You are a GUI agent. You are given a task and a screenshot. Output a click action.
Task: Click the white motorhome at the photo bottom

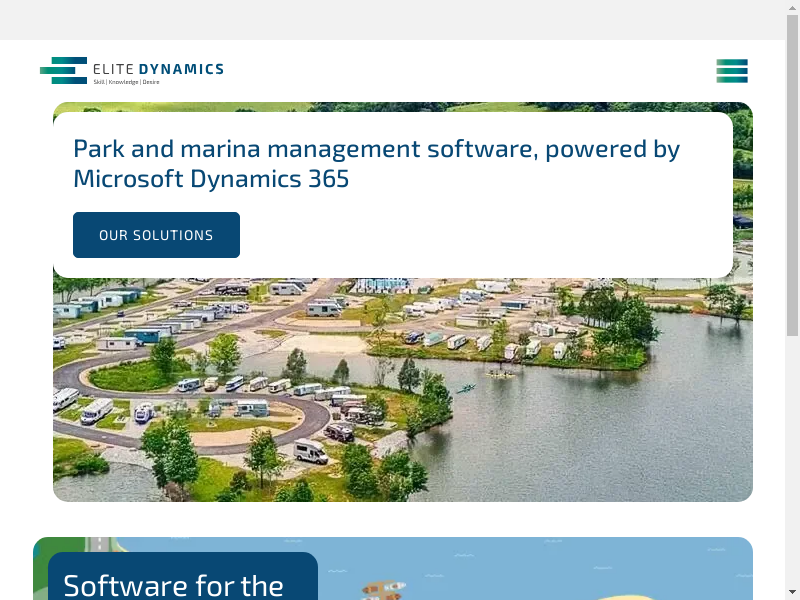tap(311, 452)
